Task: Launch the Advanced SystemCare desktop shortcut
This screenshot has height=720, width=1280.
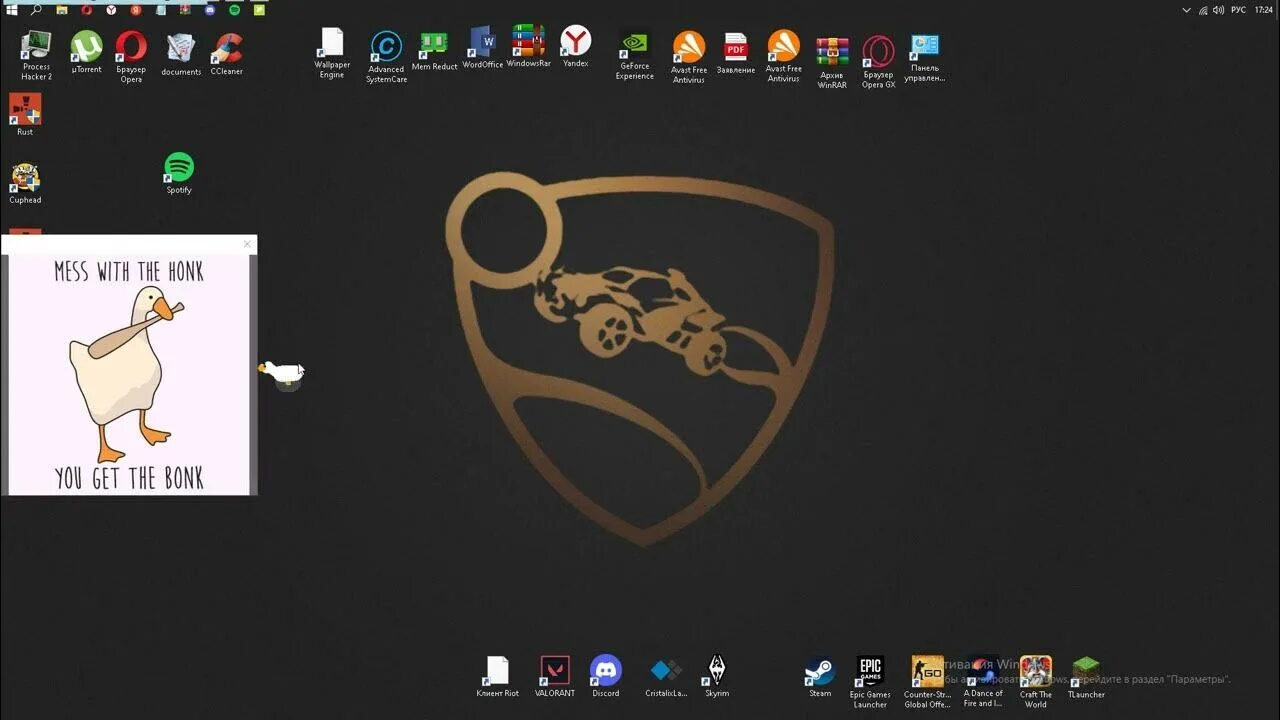Action: [x=386, y=57]
